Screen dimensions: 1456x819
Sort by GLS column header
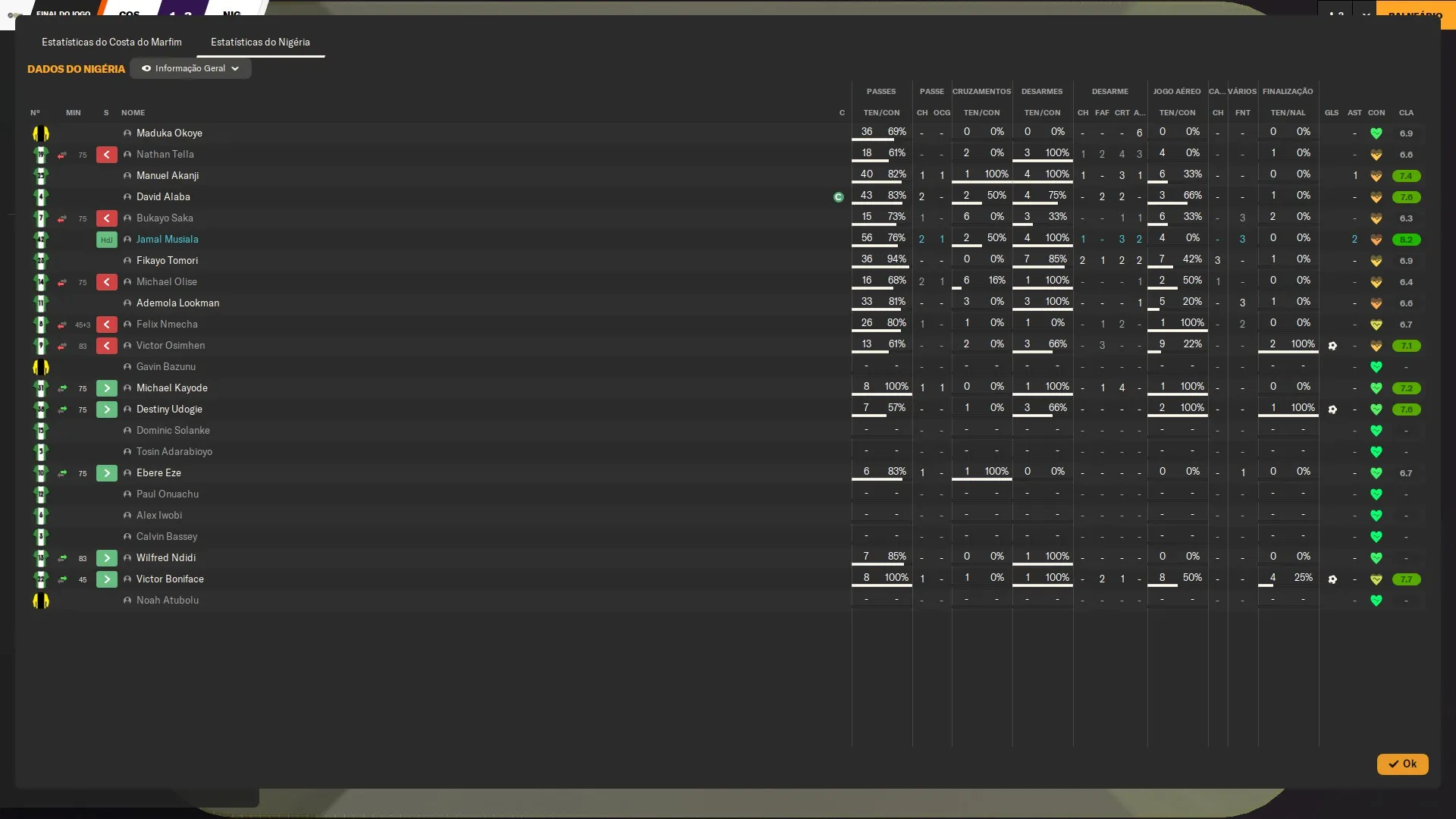point(1332,112)
